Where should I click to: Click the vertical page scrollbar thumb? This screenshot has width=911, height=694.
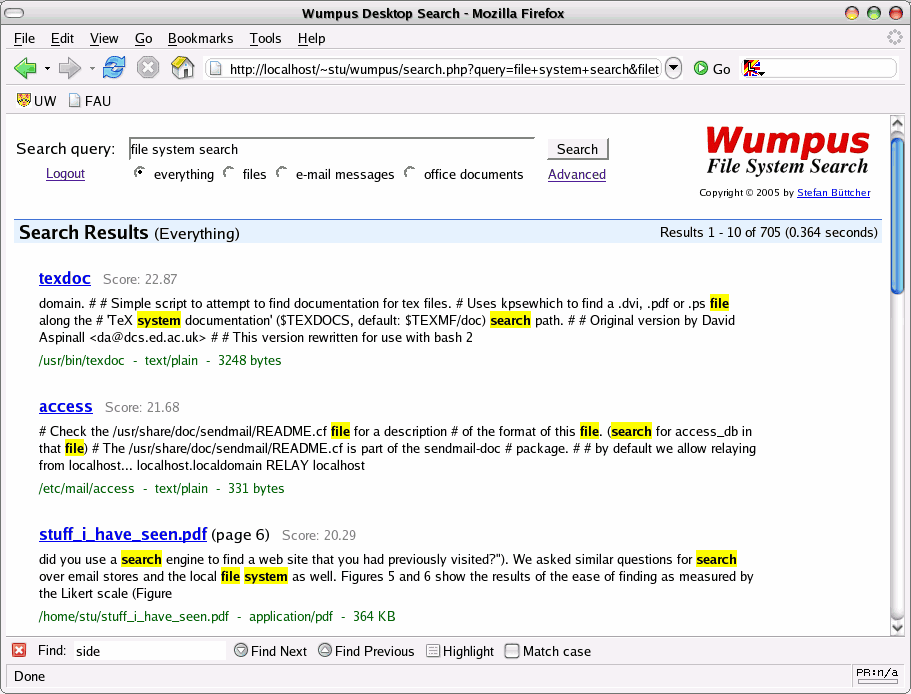tap(897, 215)
